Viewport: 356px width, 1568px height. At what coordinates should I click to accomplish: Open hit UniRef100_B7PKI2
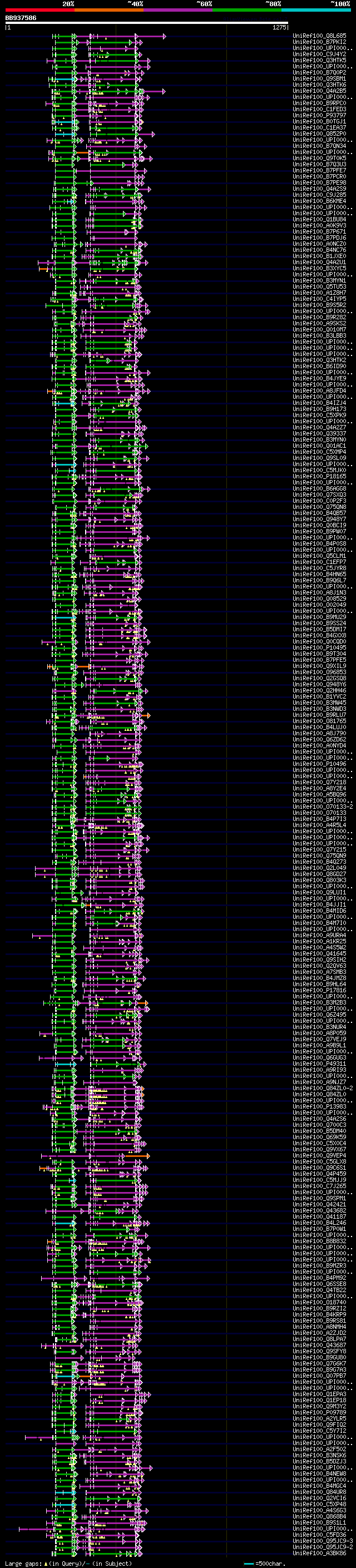click(x=319, y=42)
